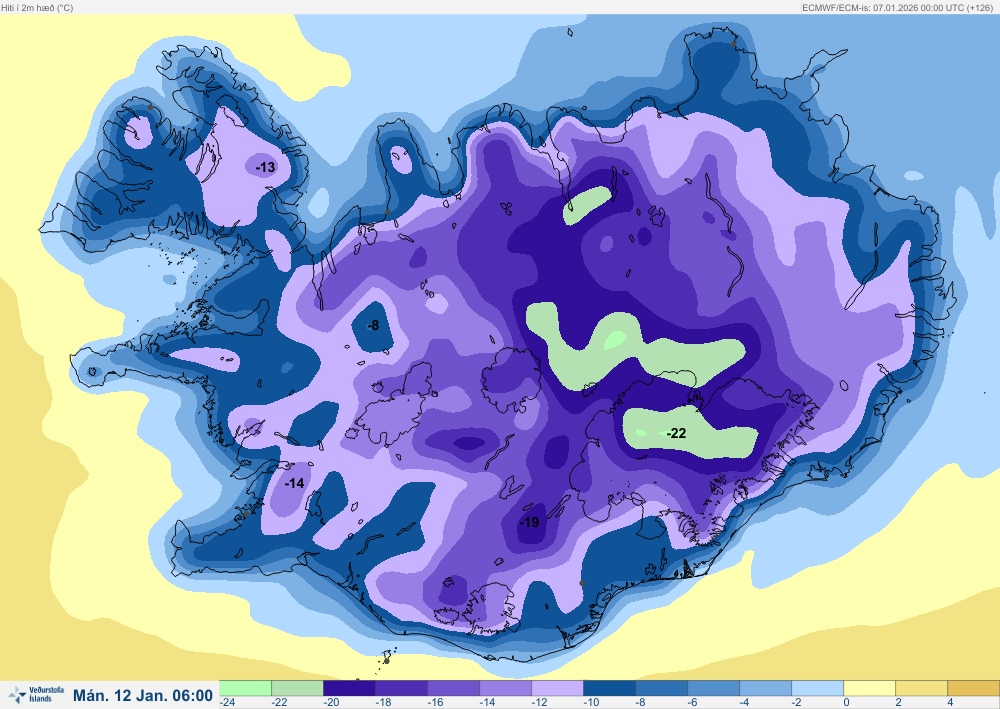
Task: Select the pale blue swatch between -2 and 0
Action: pyautogui.click(x=818, y=688)
